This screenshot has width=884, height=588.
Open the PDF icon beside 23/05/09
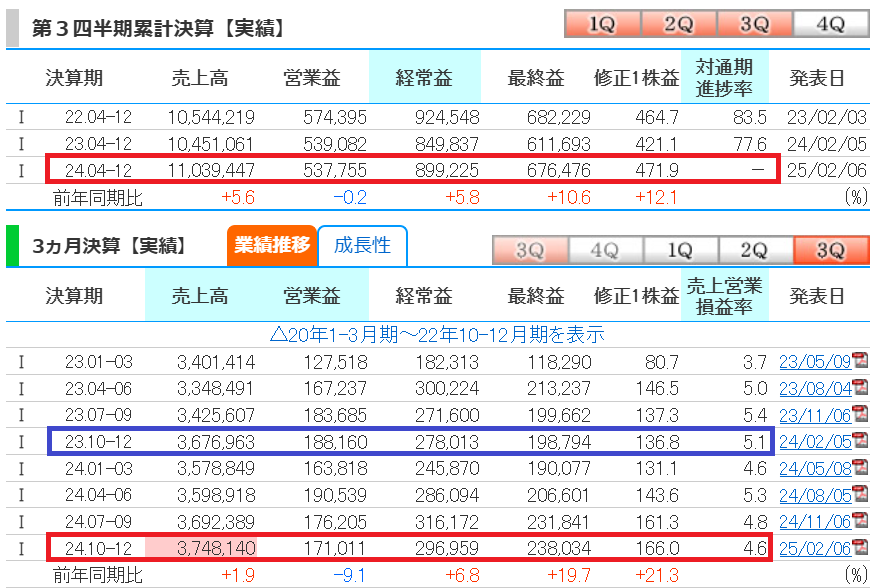tap(860, 360)
